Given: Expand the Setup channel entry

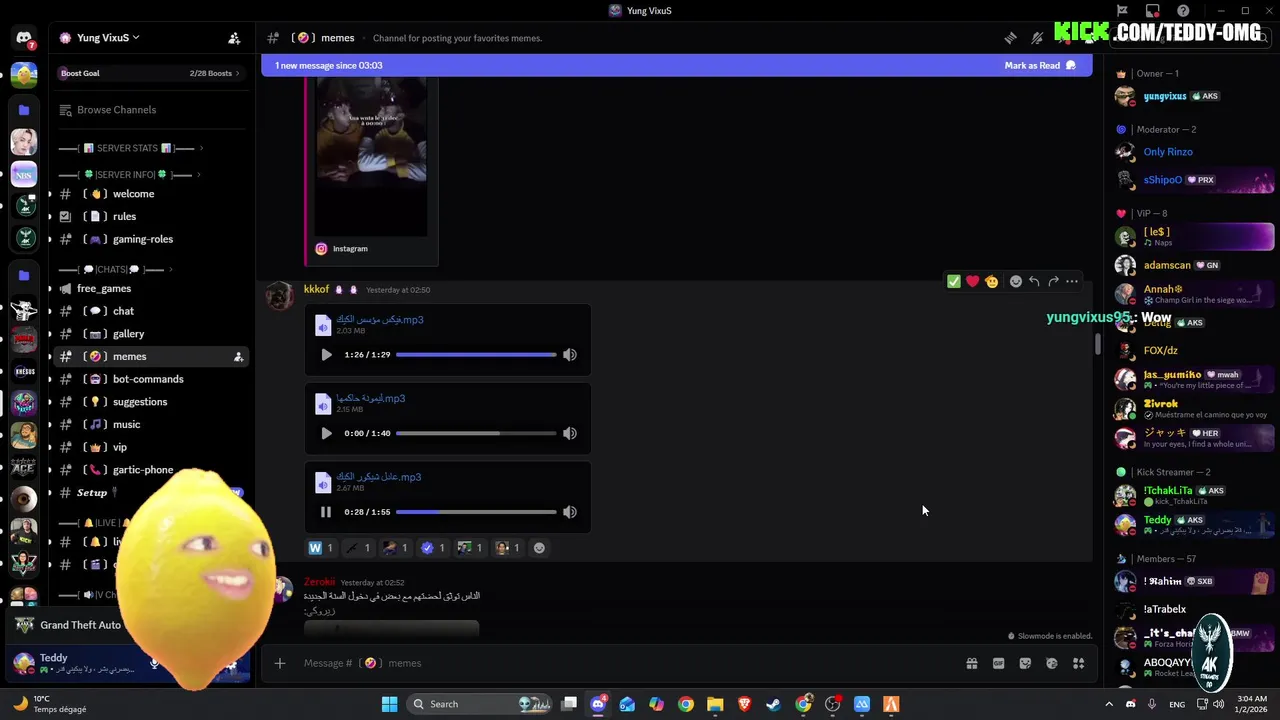Looking at the screenshot, I should pos(150,493).
